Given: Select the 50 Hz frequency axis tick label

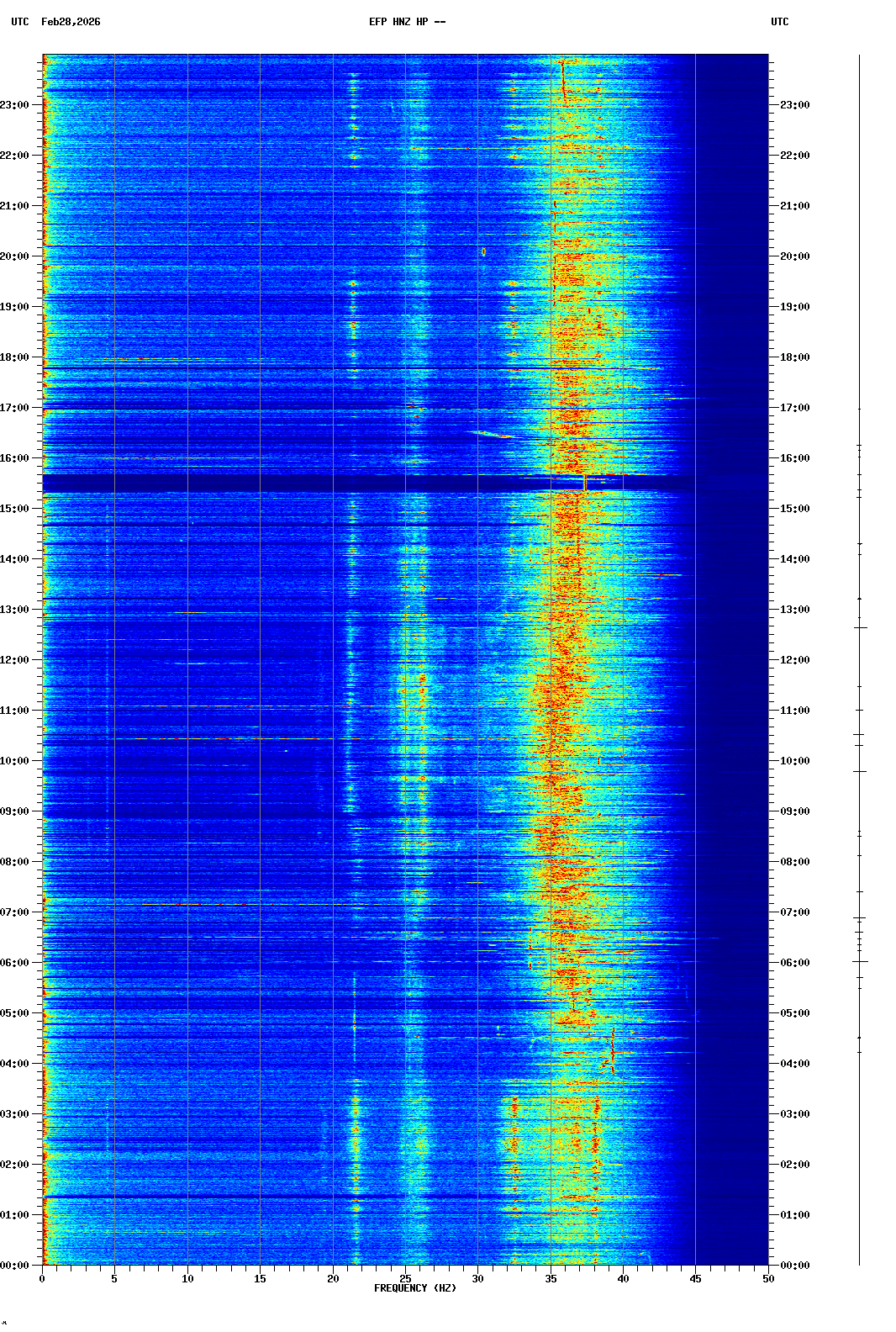Looking at the screenshot, I should pos(768,1279).
